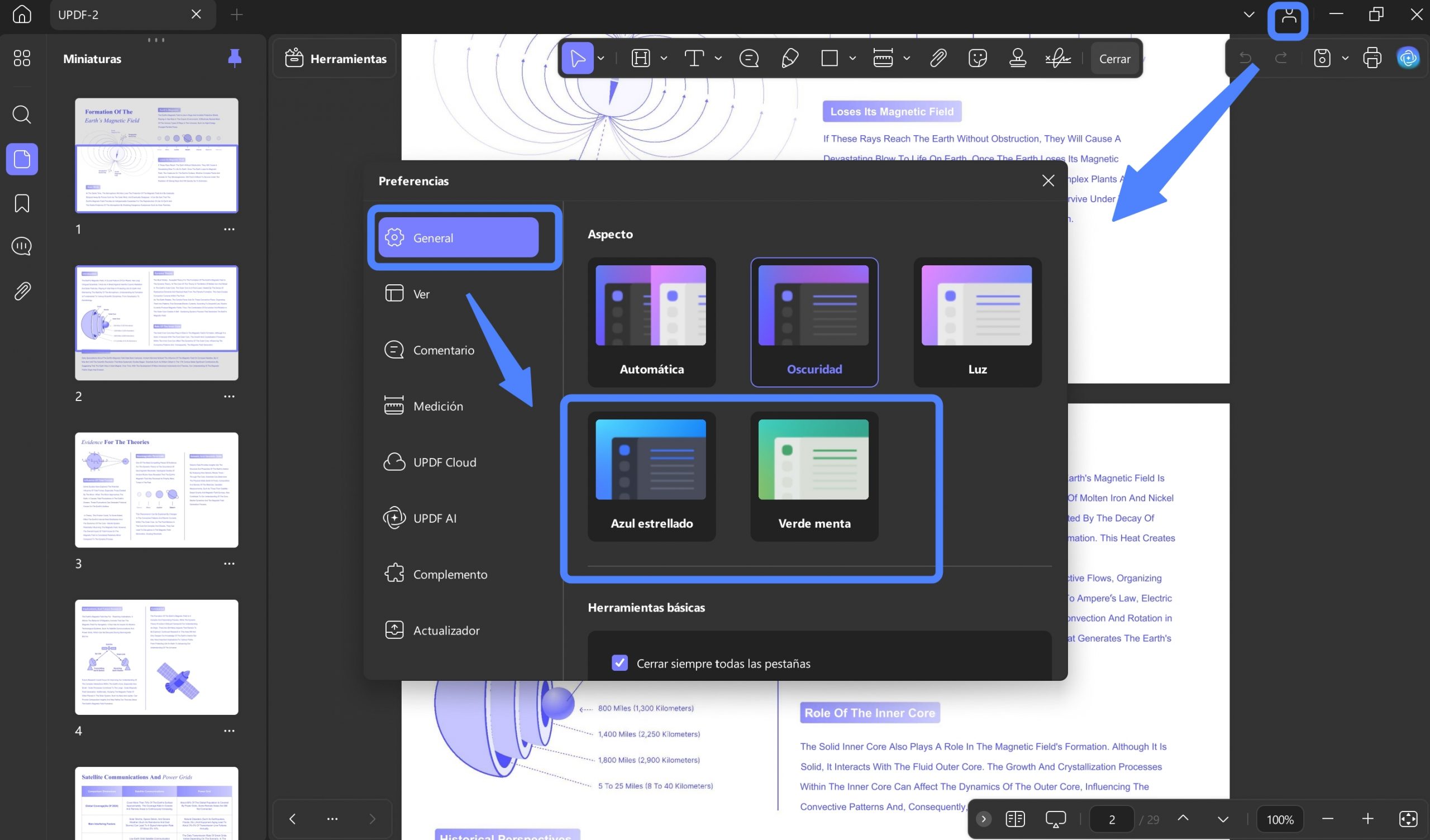Expand the measurement tool dropdown arrow
This screenshot has height=840, width=1430.
[x=907, y=58]
